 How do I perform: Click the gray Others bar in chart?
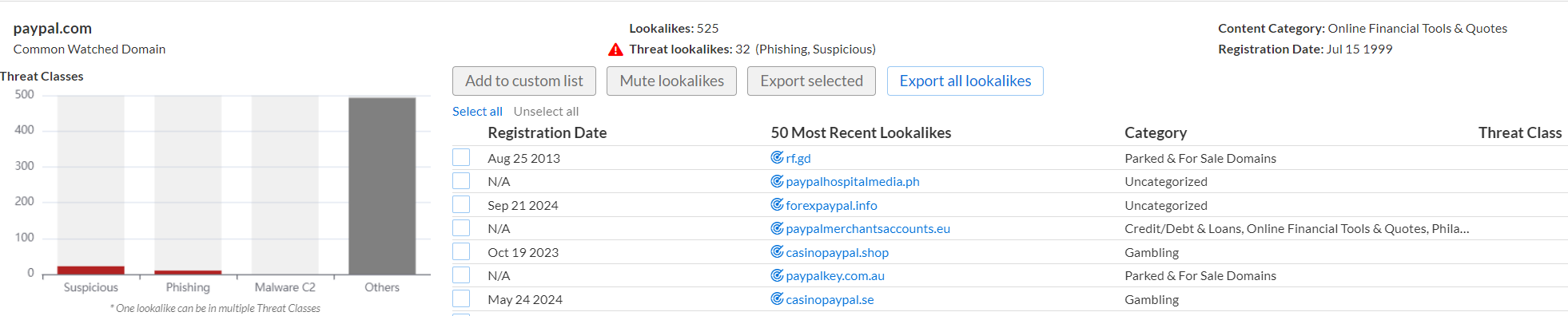(x=382, y=186)
